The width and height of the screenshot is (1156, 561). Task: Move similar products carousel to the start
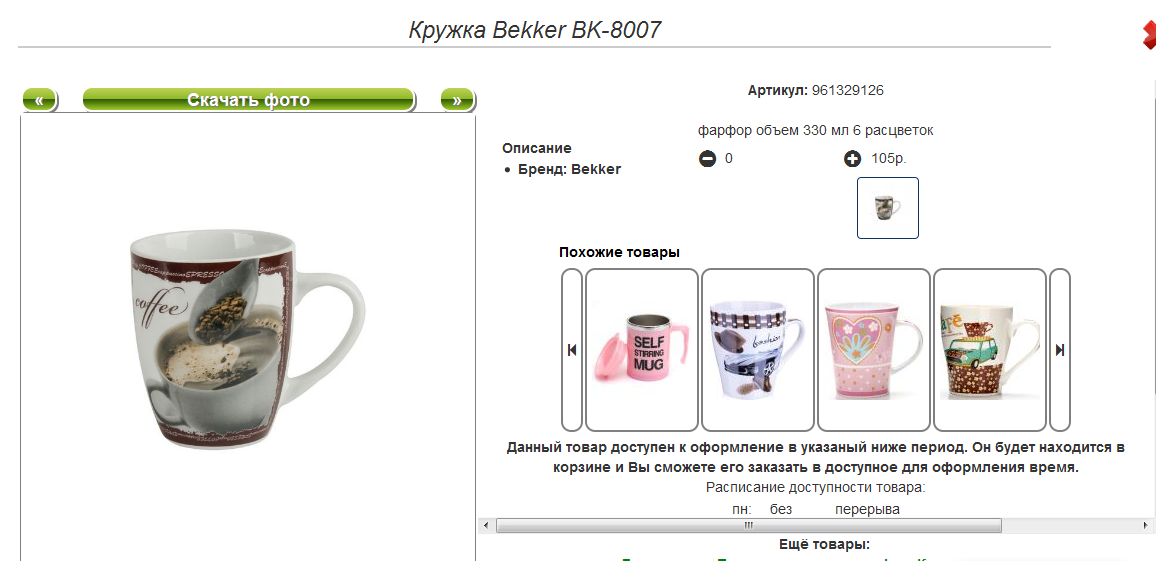tap(572, 349)
